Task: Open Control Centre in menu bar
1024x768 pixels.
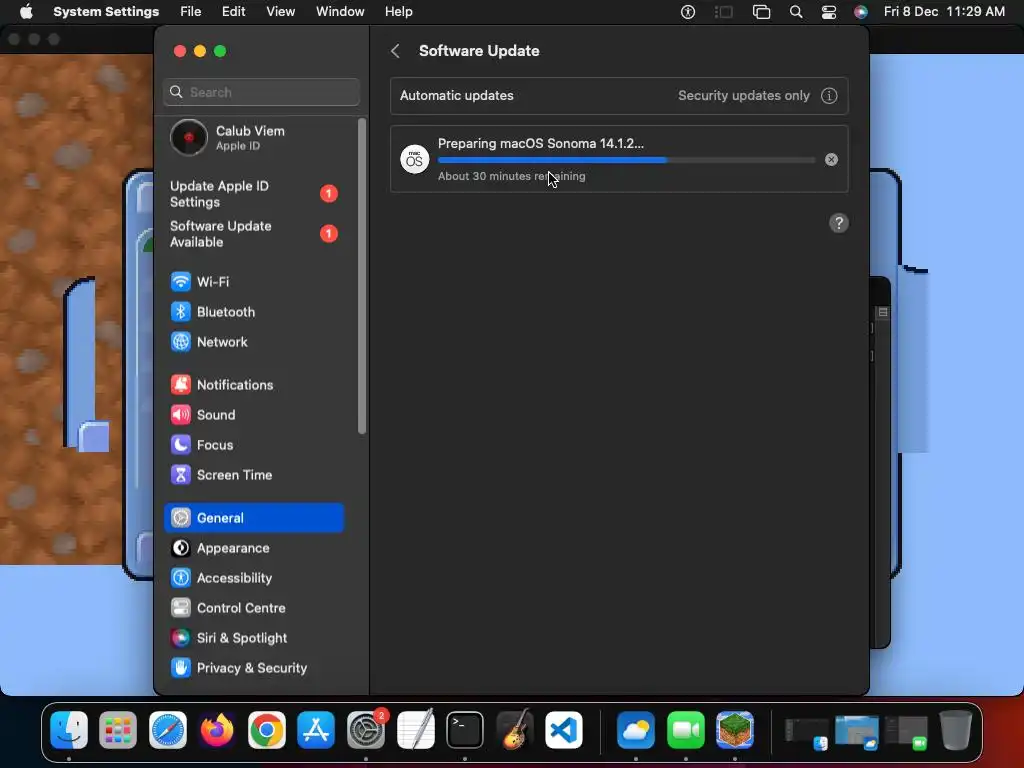Action: click(x=828, y=12)
